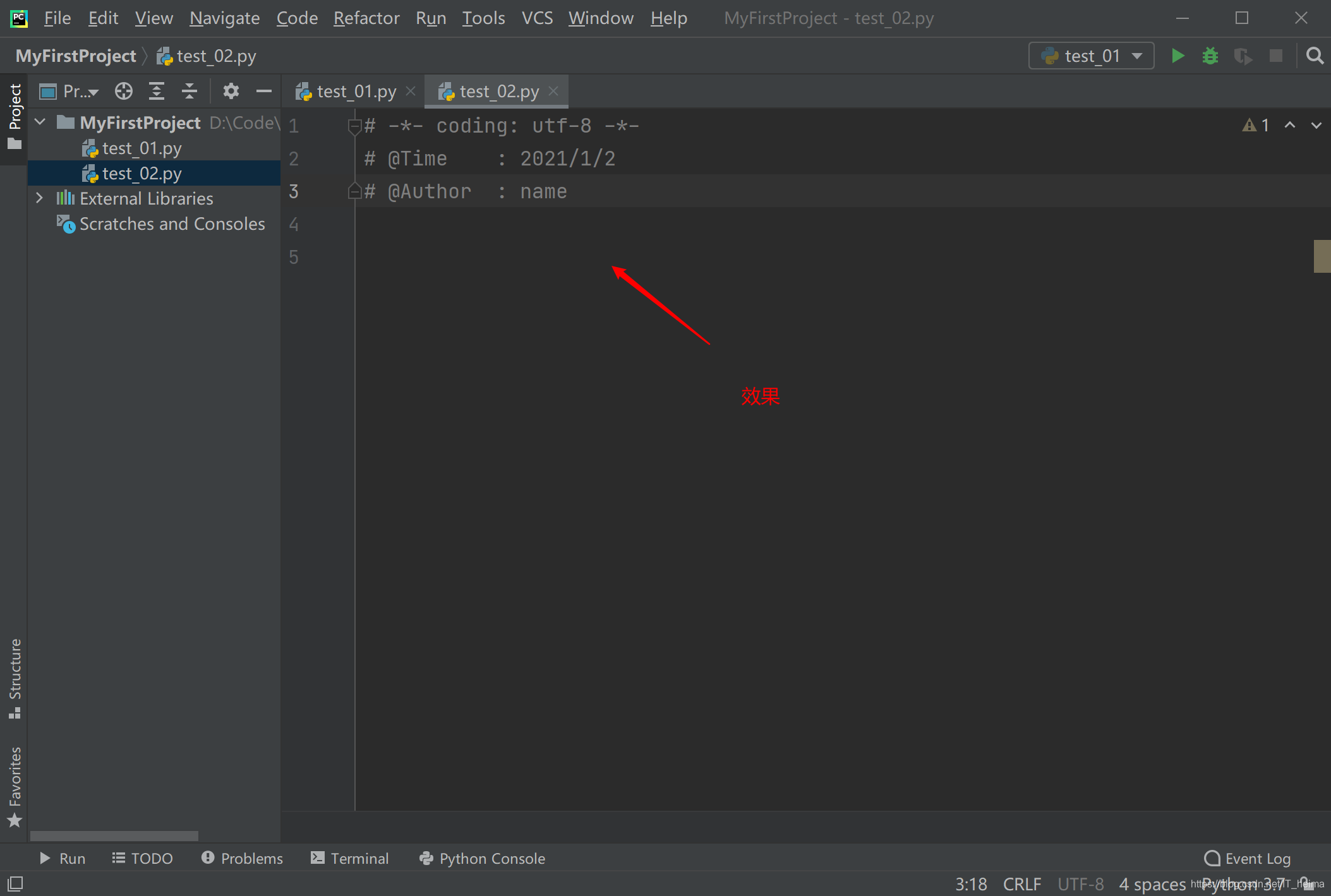The width and height of the screenshot is (1331, 896).
Task: Open the Refactor menu
Action: [366, 18]
